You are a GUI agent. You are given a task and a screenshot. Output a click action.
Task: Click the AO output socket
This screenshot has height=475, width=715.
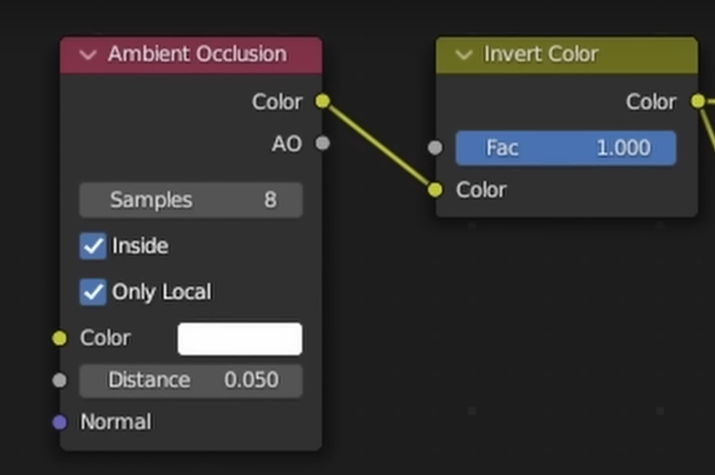pos(322,143)
